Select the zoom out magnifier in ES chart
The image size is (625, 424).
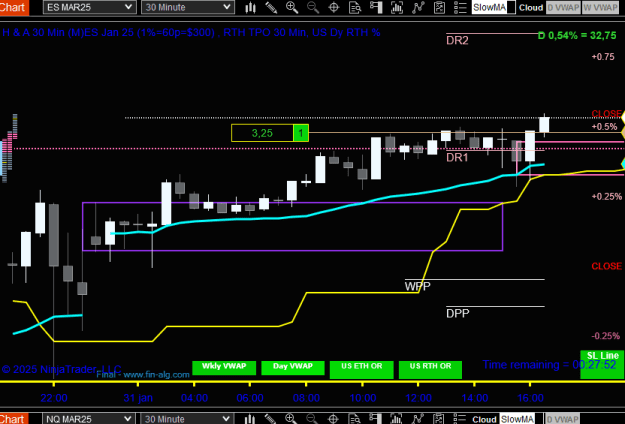(x=313, y=8)
